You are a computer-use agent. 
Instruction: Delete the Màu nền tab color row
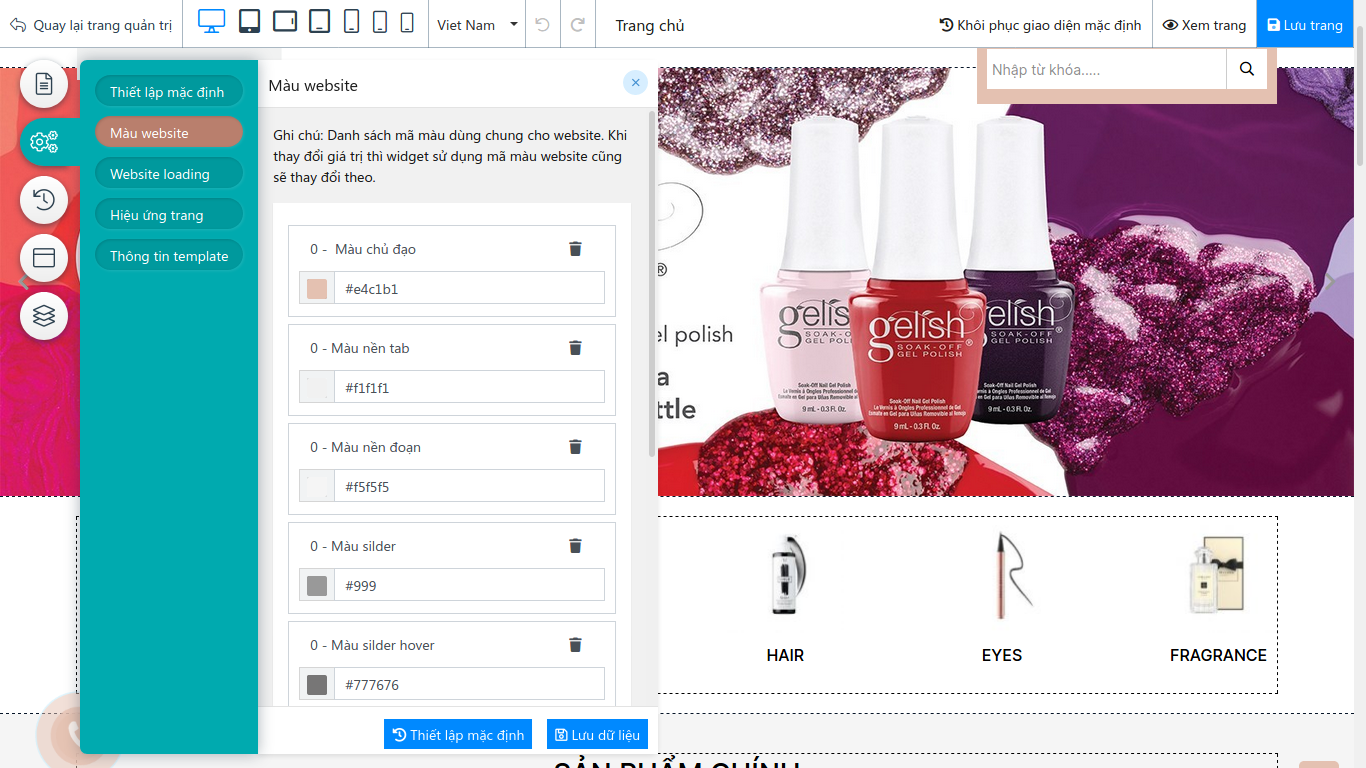point(575,348)
